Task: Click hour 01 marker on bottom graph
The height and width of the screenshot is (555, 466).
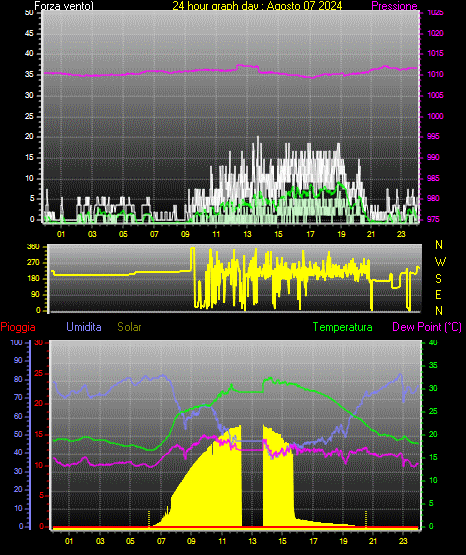Action: (x=69, y=541)
